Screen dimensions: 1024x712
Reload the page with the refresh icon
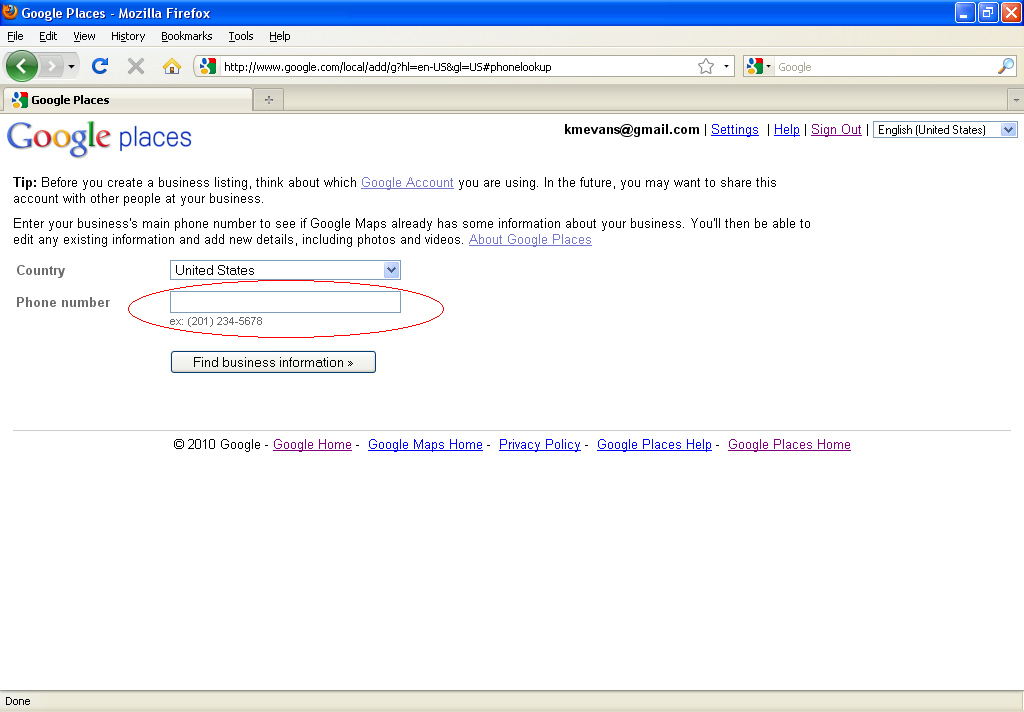[x=100, y=66]
